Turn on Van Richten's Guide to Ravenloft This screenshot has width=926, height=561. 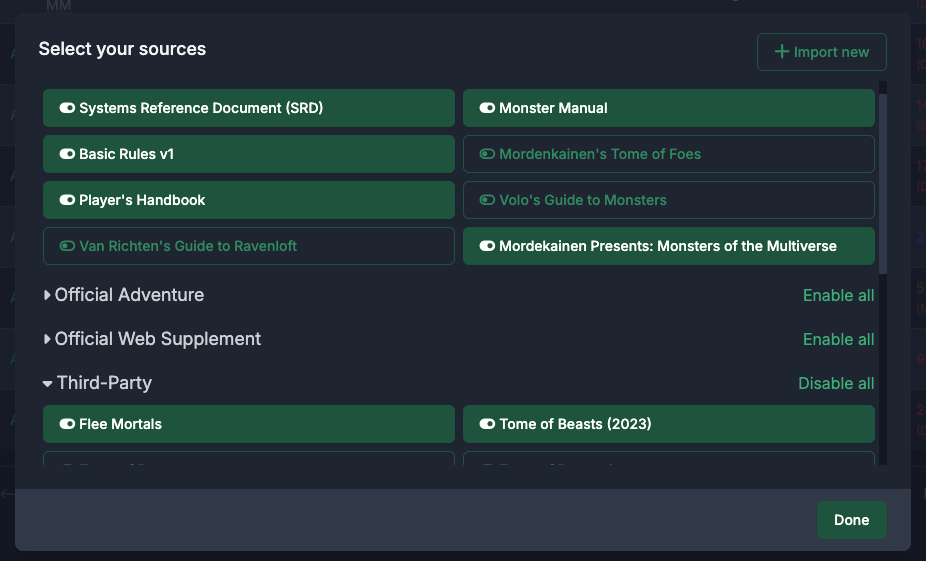coord(248,246)
